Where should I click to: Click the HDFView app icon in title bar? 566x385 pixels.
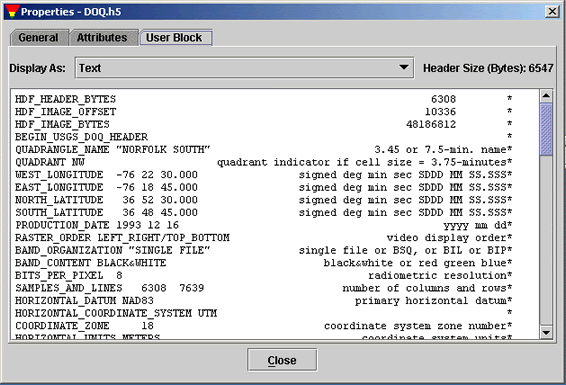(12, 12)
